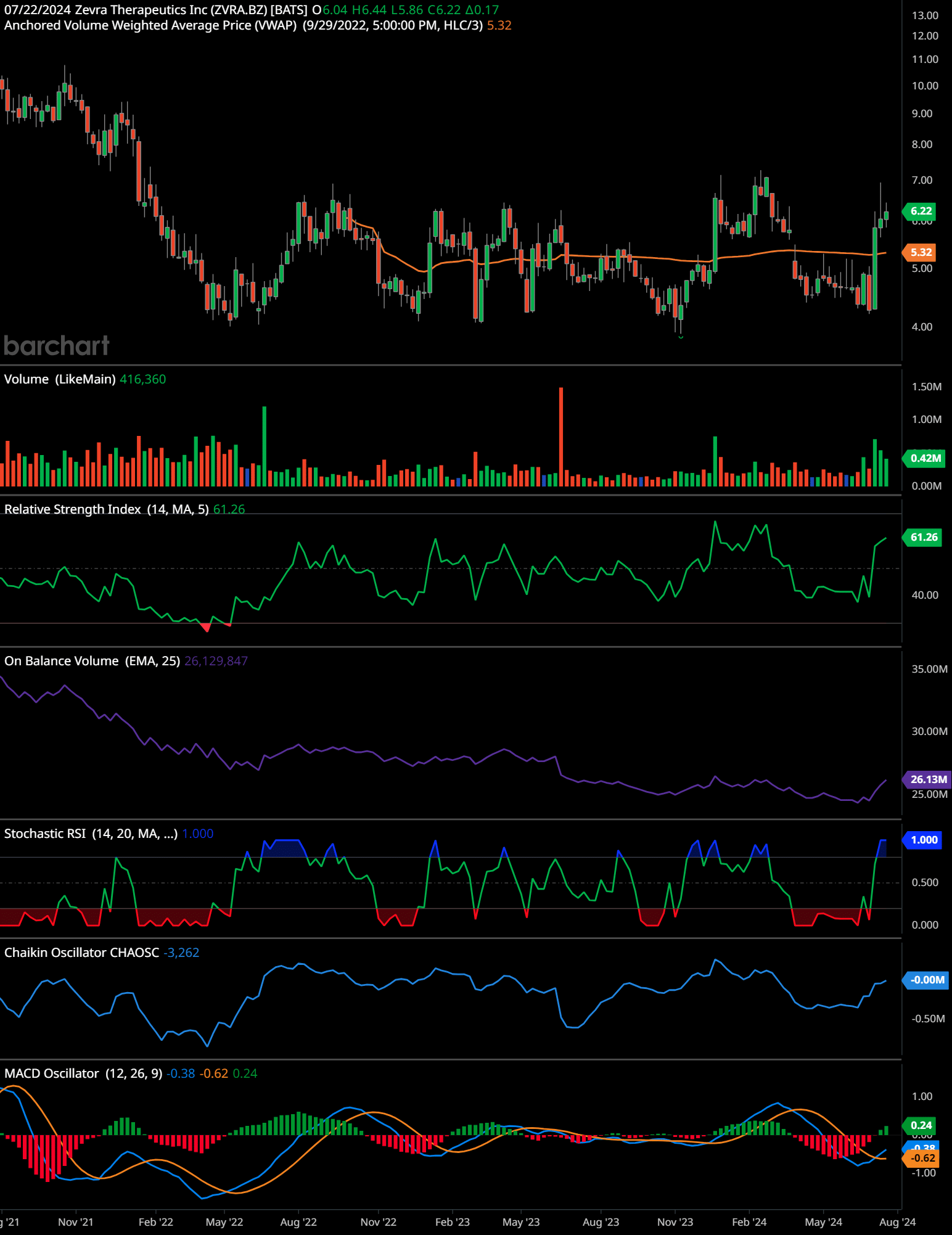
Task: Click the 1.50M volume axis label
Action: click(x=927, y=387)
